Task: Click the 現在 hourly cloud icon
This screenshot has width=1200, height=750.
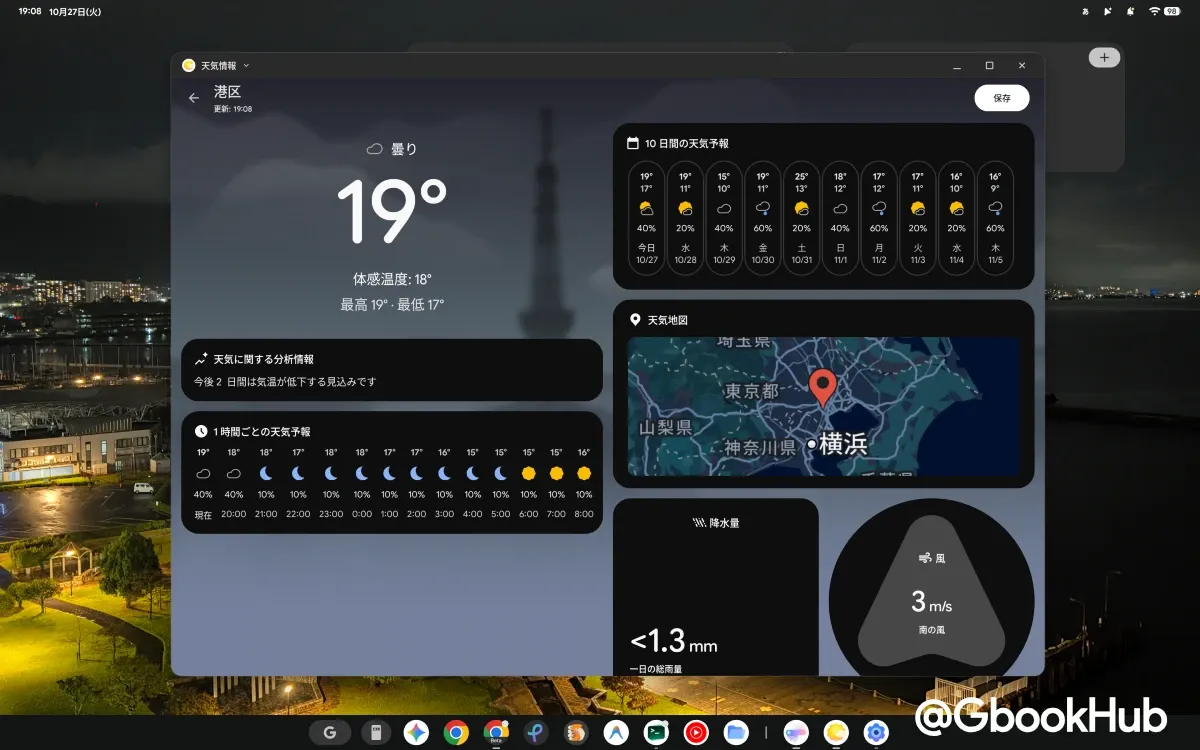Action: [203, 473]
